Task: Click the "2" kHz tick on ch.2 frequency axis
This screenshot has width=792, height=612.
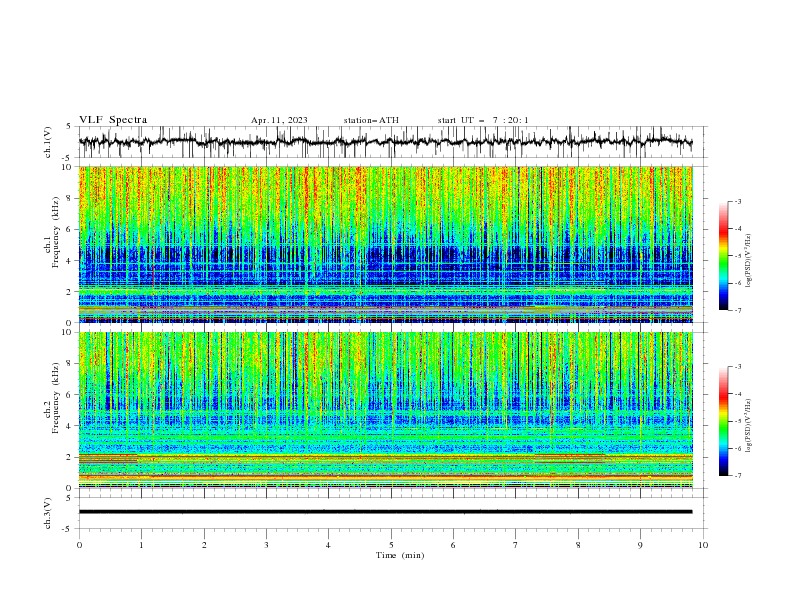Action: [71, 457]
